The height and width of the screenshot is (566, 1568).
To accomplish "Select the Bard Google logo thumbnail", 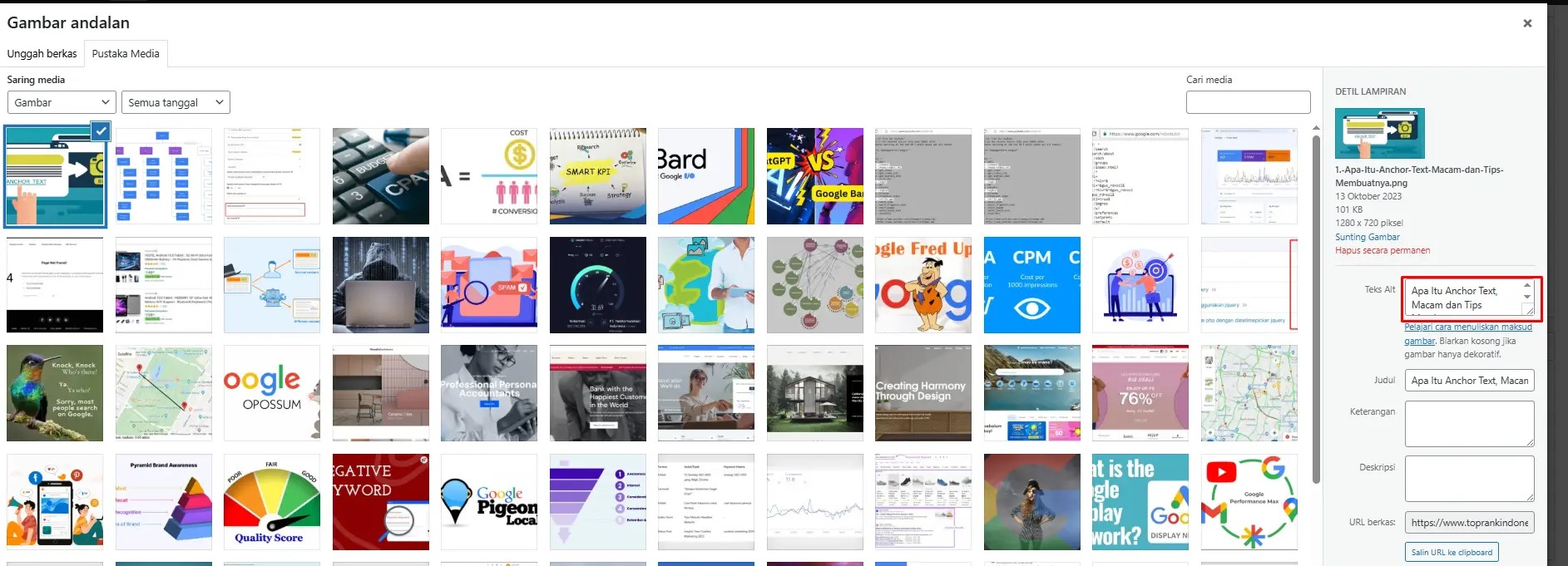I will [x=706, y=176].
